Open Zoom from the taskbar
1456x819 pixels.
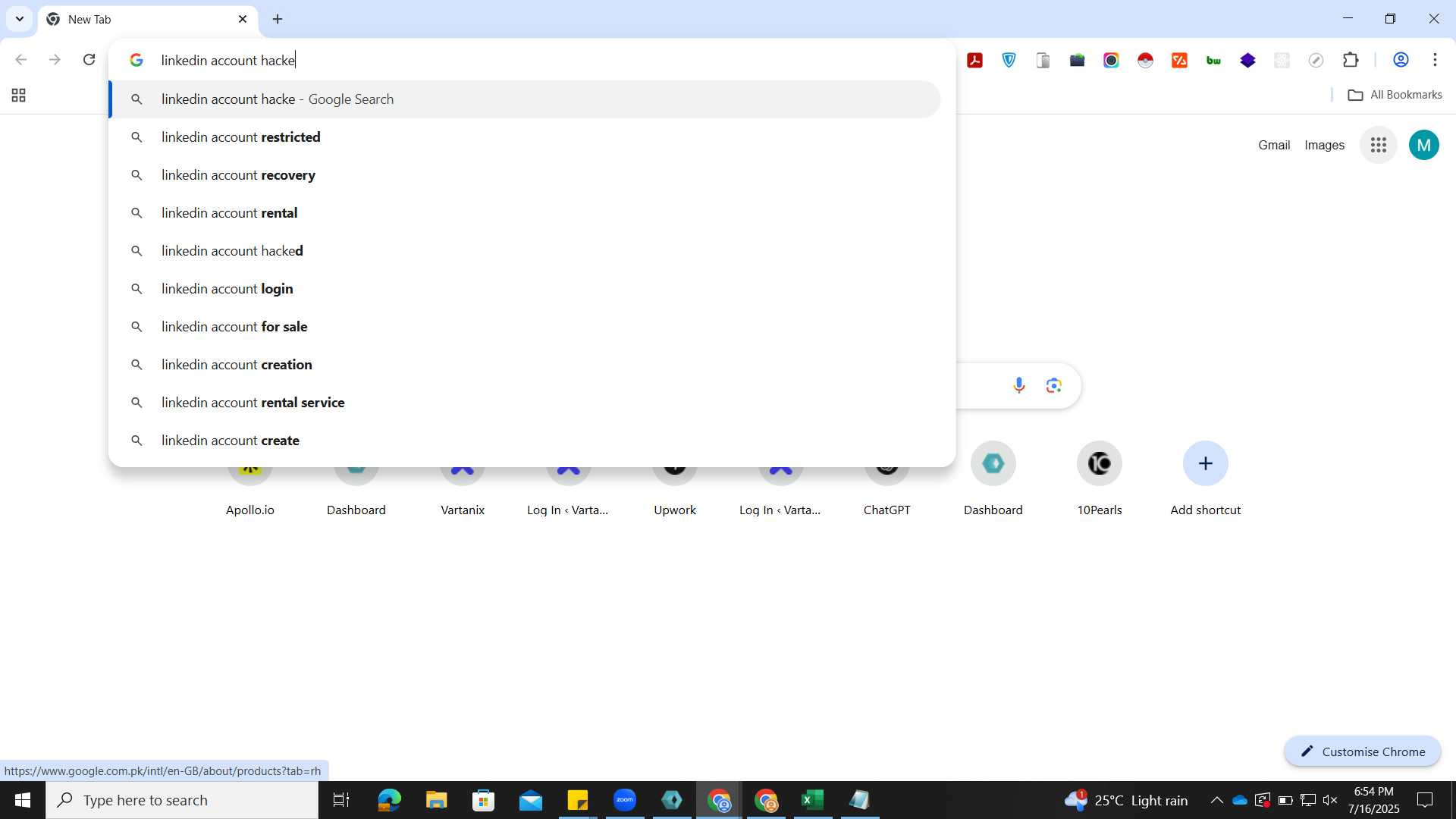[625, 800]
